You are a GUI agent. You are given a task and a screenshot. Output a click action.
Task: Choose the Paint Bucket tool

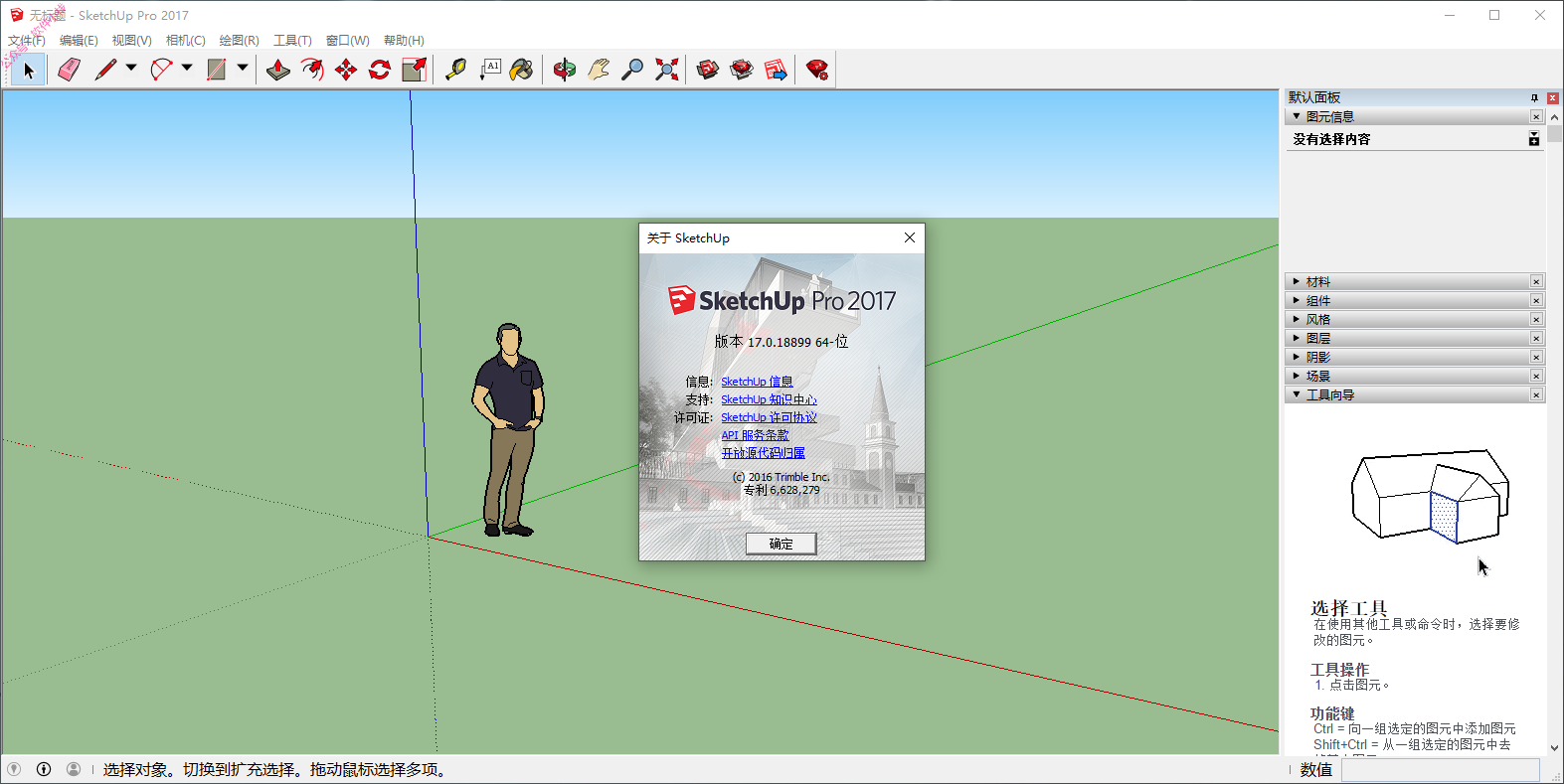pos(522,70)
